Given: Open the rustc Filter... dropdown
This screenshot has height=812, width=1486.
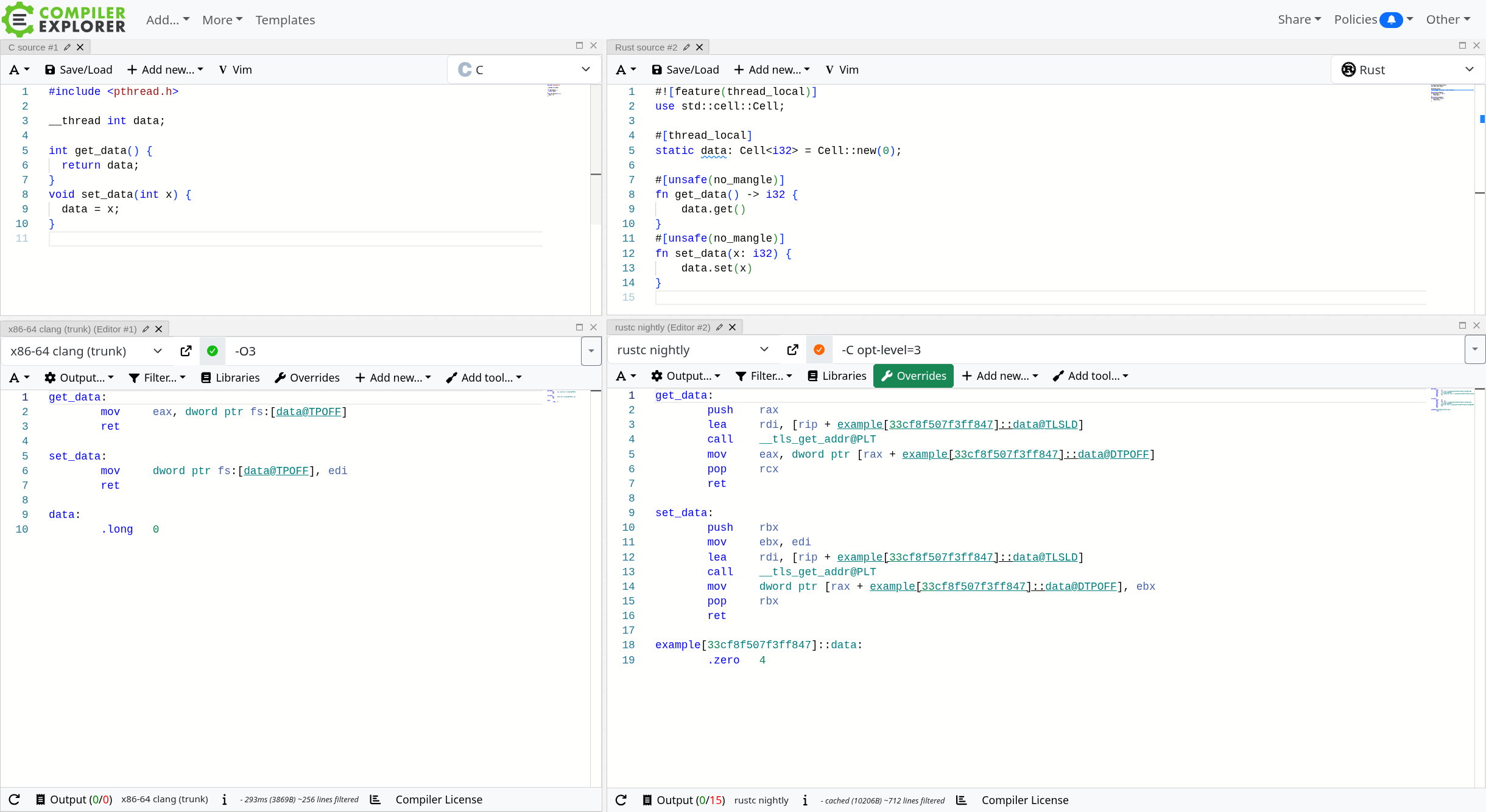Looking at the screenshot, I should [x=764, y=376].
